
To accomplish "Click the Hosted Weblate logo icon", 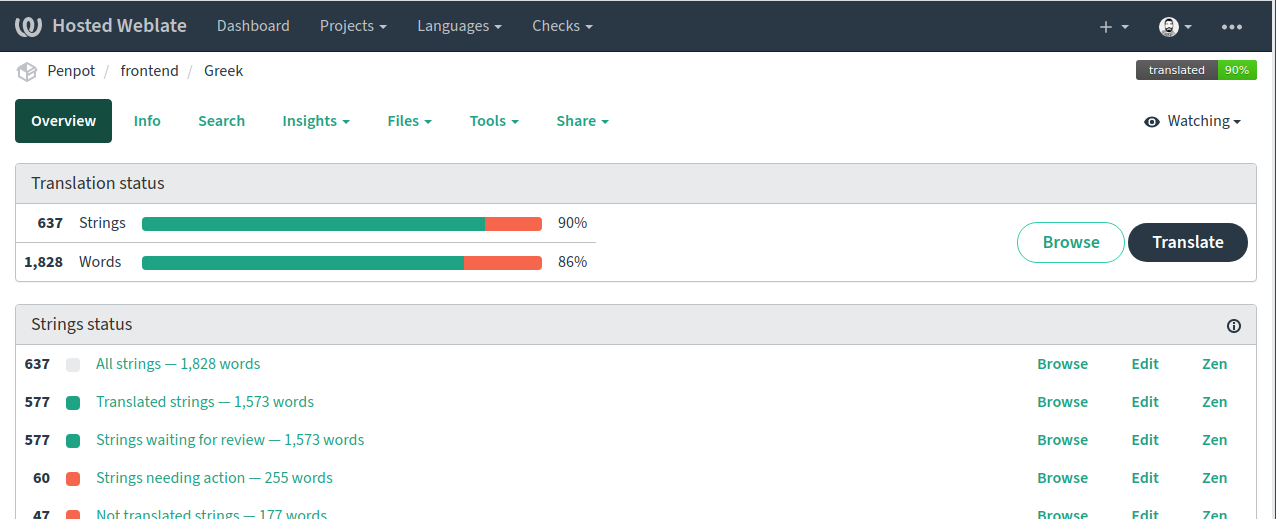I will pos(28,26).
